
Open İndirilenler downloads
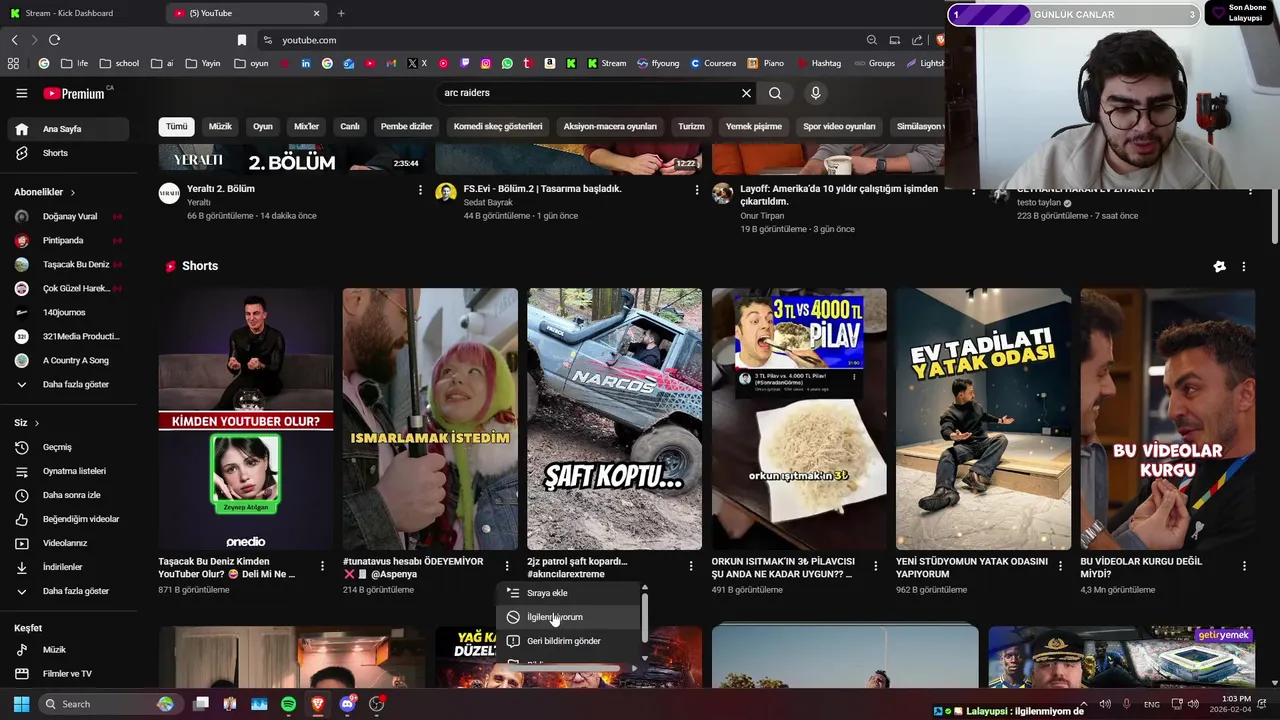click(x=68, y=567)
